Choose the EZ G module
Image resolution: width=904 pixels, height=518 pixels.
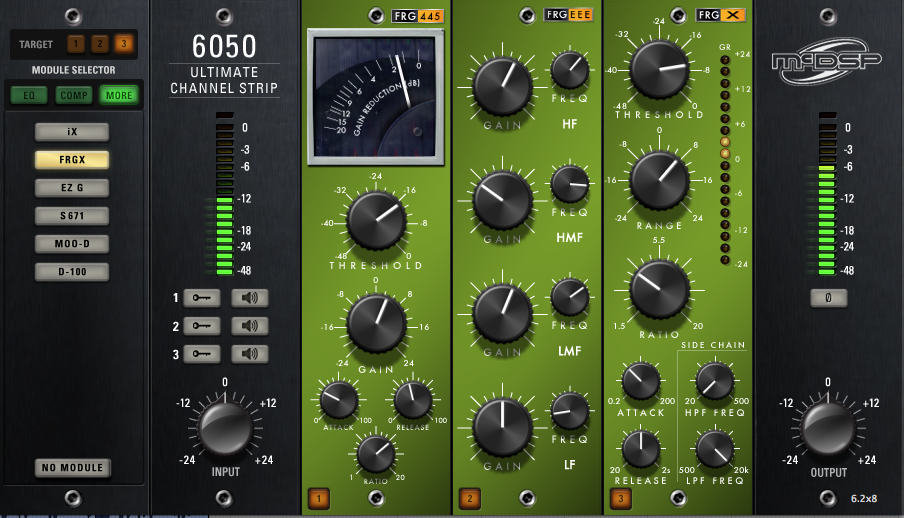point(72,187)
